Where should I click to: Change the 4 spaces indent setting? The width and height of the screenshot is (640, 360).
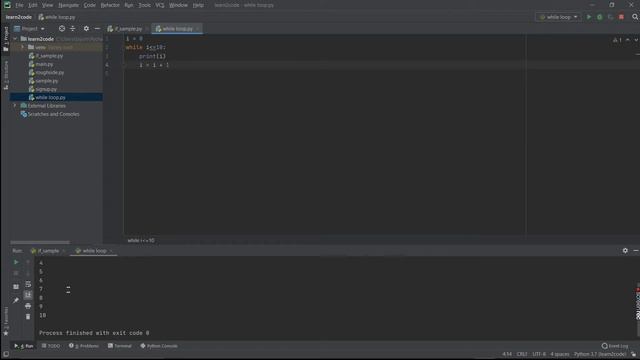pos(560,354)
